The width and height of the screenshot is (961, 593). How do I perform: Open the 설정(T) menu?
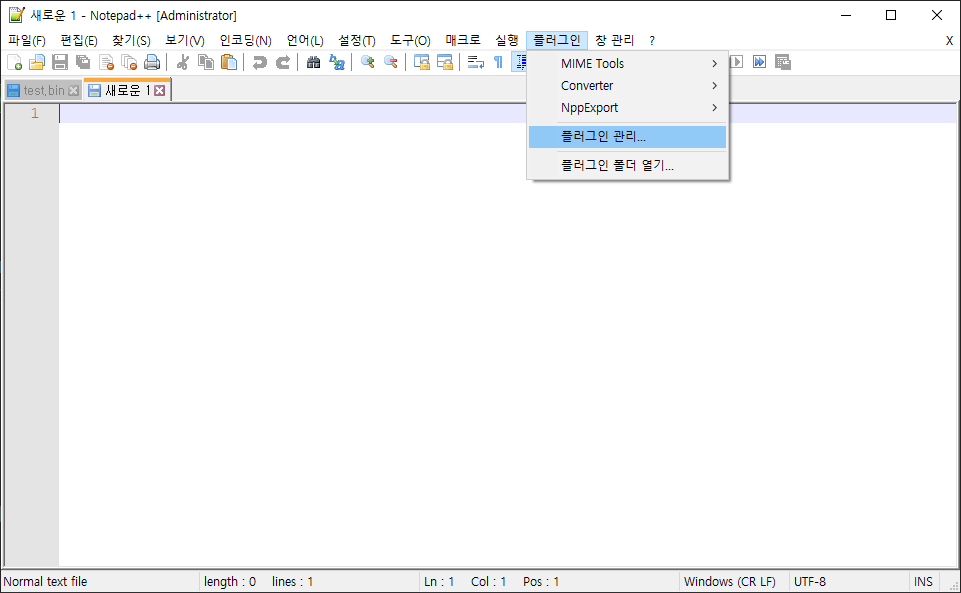[x=357, y=40]
